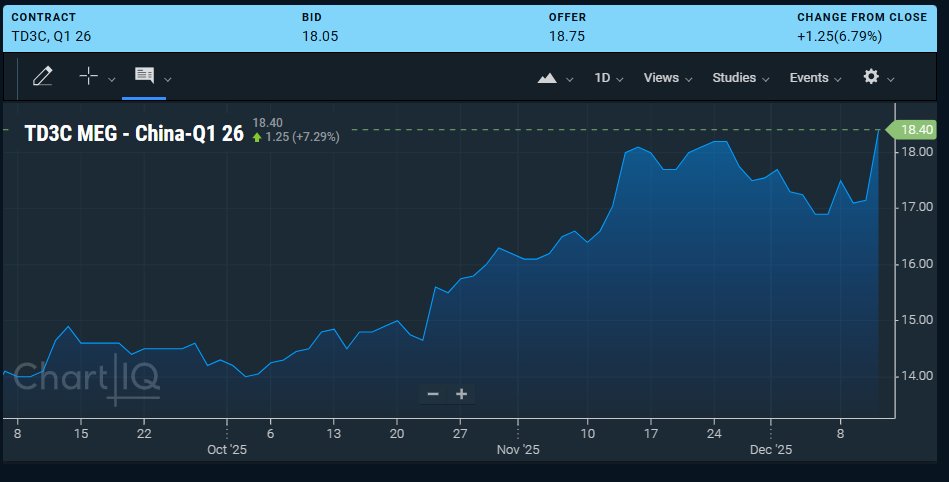The image size is (949, 482).
Task: Click the CHANGE FROM CLOSE header
Action: point(862,18)
